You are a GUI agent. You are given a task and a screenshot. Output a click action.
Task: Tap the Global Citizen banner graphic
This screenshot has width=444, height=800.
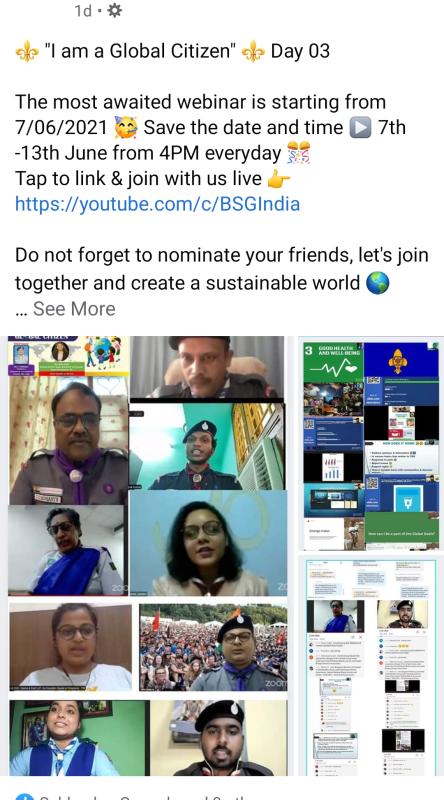68,356
